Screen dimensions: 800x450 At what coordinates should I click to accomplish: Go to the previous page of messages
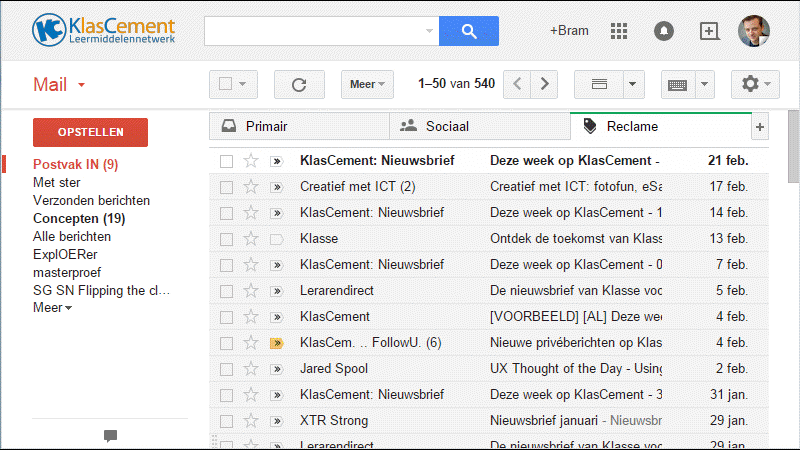(517, 84)
